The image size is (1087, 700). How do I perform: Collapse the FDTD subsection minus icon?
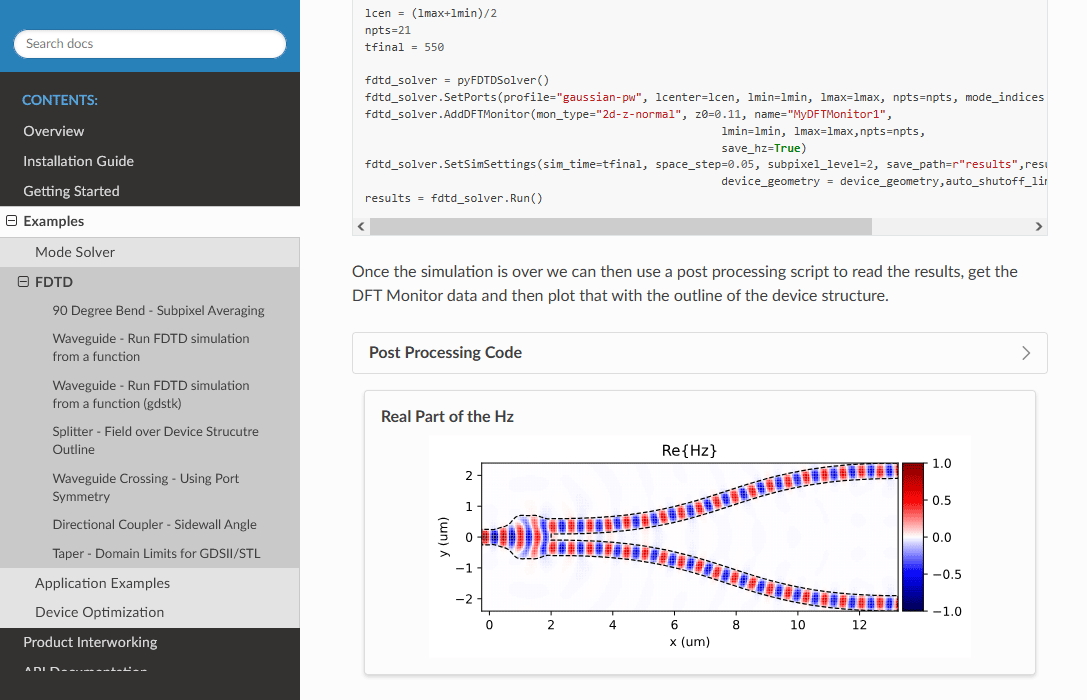(x=24, y=283)
